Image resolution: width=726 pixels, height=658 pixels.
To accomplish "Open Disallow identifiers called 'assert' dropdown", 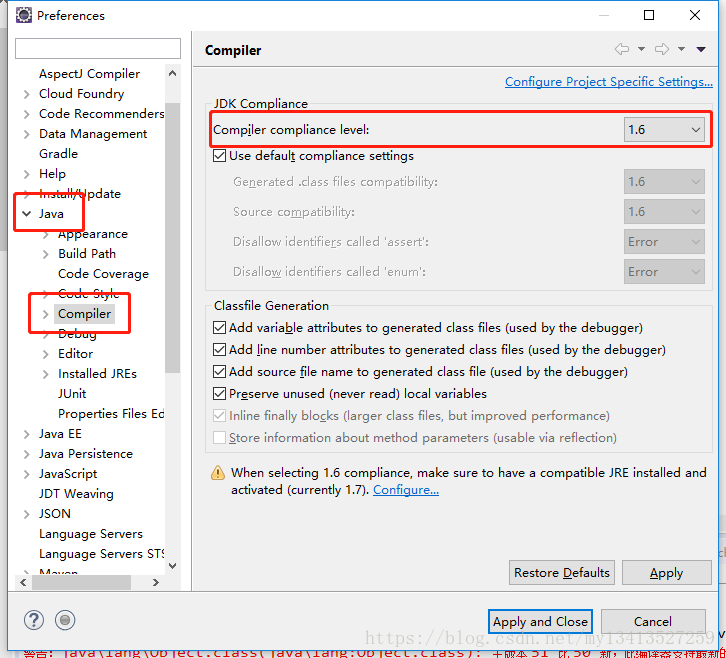I will pyautogui.click(x=664, y=242).
